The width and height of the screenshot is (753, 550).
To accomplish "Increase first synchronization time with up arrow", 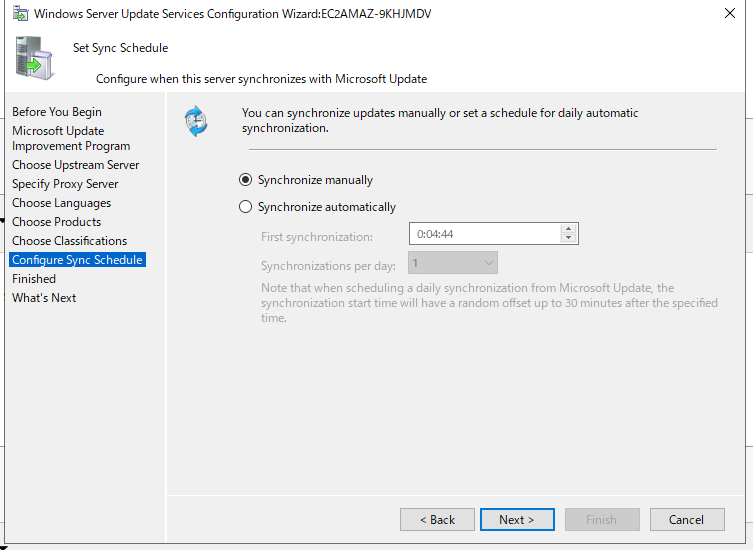I will pyautogui.click(x=569, y=229).
